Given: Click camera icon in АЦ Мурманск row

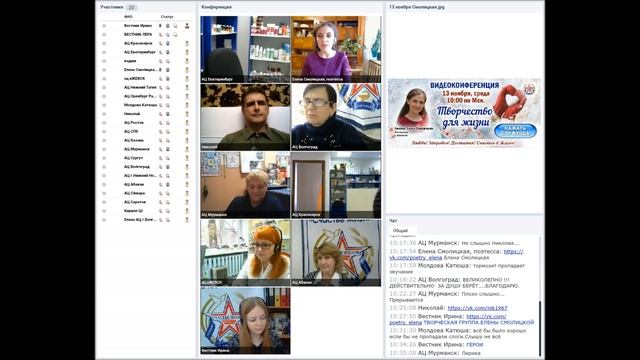Looking at the screenshot, I should pos(168,149).
